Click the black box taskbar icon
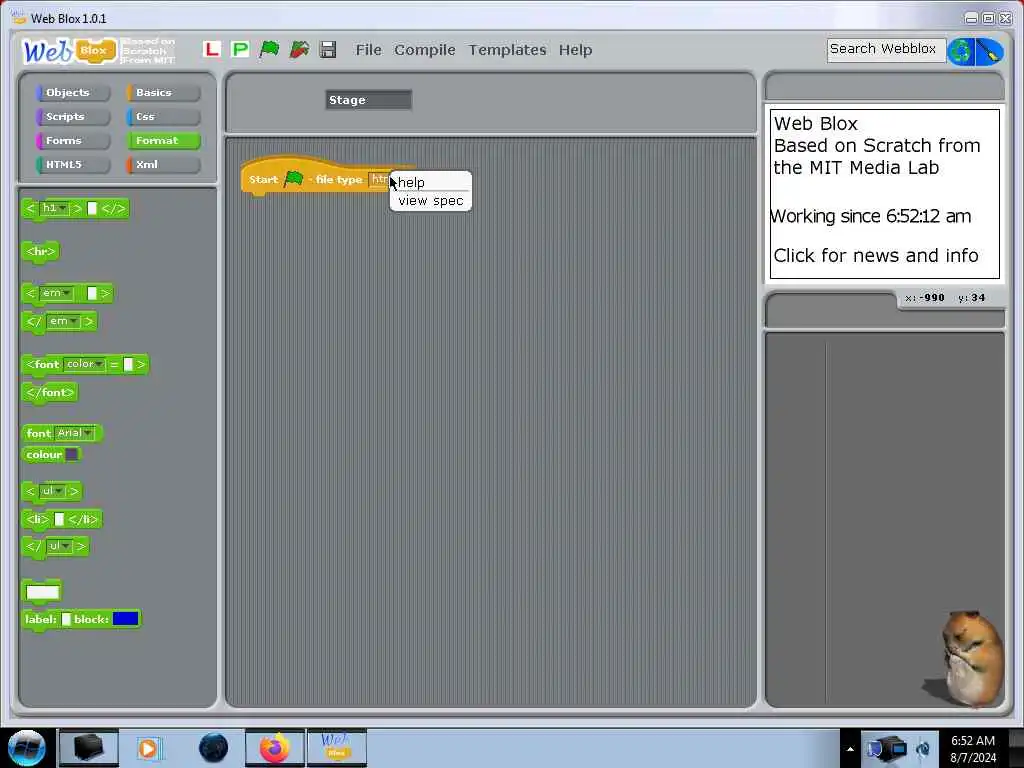1024x768 pixels. pyautogui.click(x=89, y=748)
